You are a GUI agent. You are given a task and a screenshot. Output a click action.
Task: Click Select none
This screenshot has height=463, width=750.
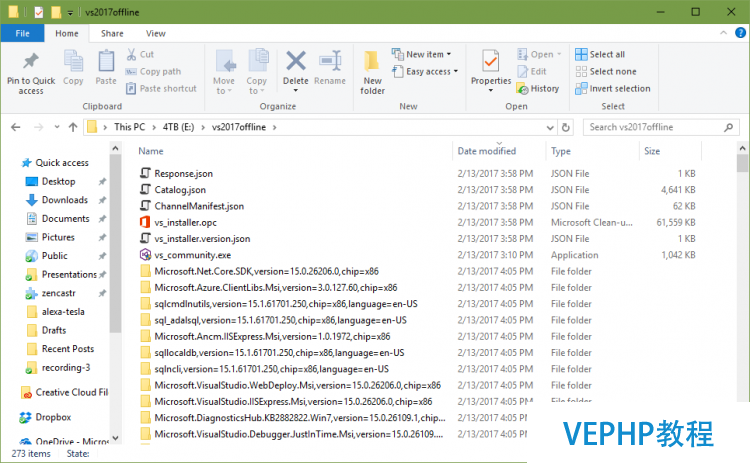tap(606, 71)
